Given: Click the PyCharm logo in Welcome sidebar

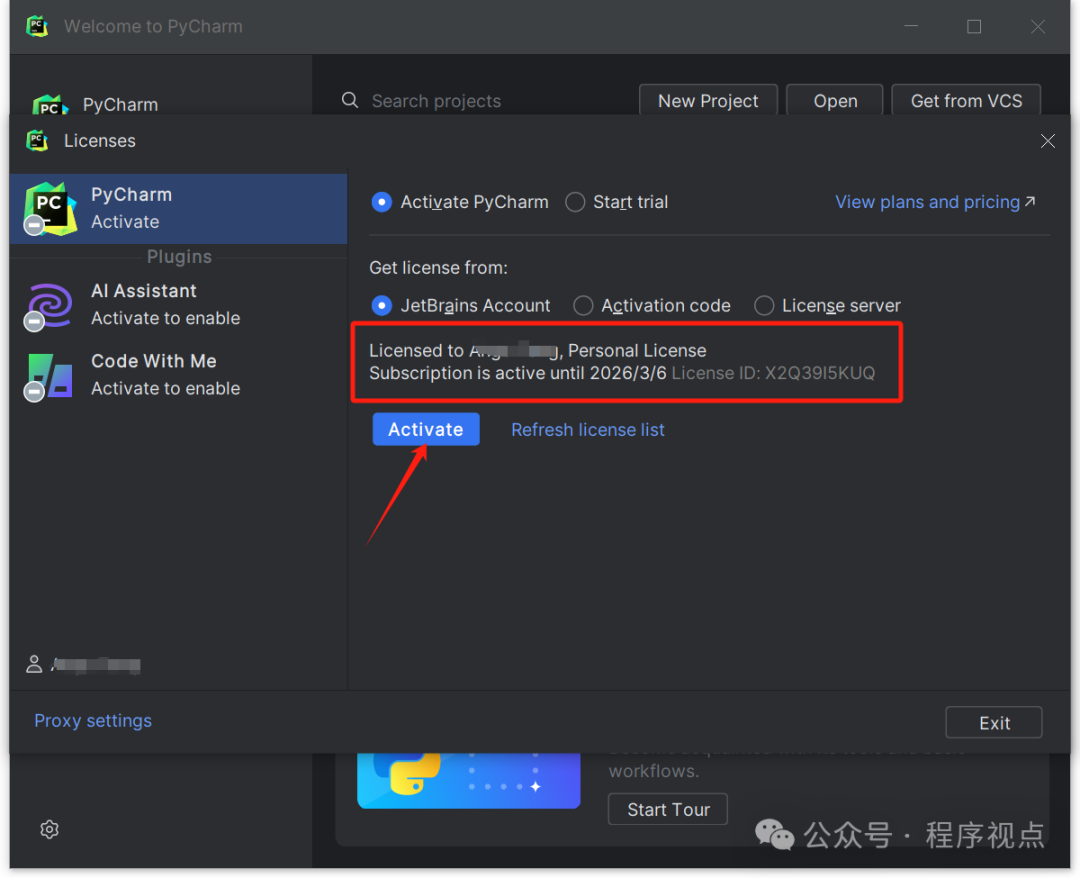Looking at the screenshot, I should 50,105.
